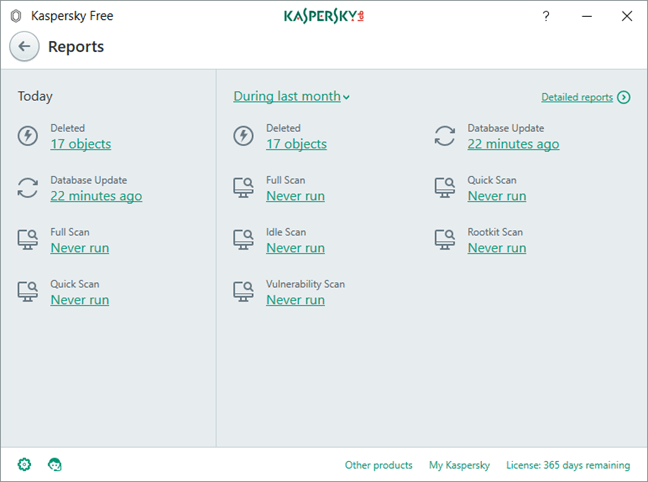This screenshot has width=648, height=482.
Task: Click the Vulnerability Scan monitor icon
Action: [243, 292]
